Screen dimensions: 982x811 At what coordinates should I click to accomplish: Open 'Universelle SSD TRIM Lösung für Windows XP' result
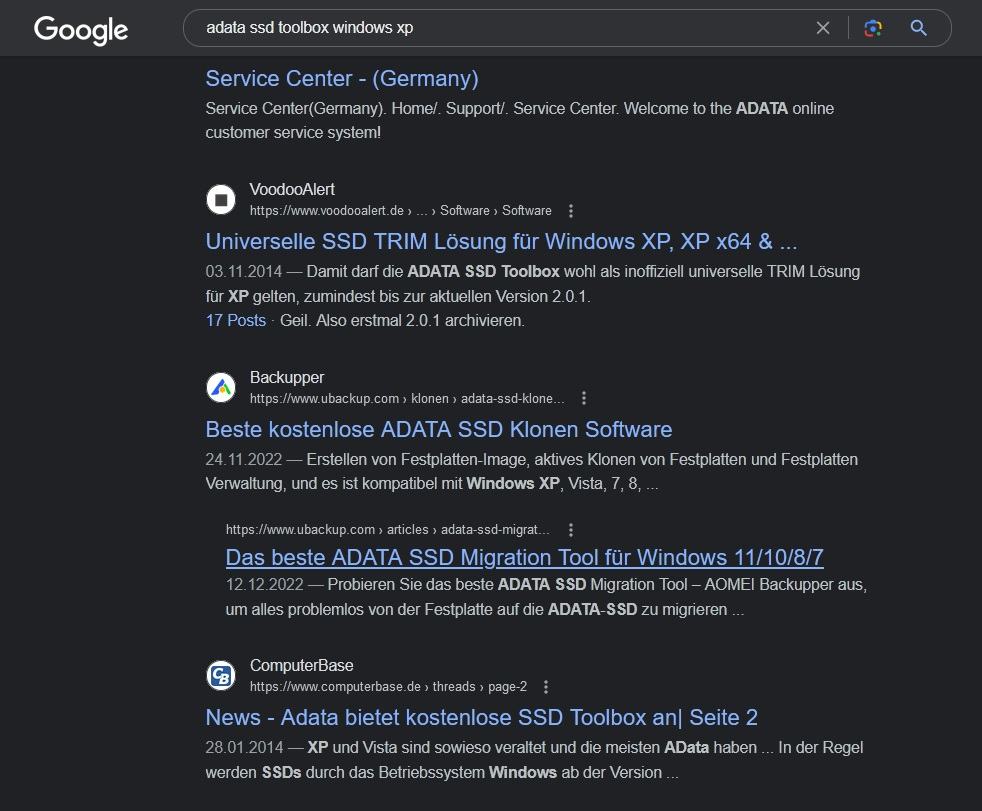coord(502,242)
